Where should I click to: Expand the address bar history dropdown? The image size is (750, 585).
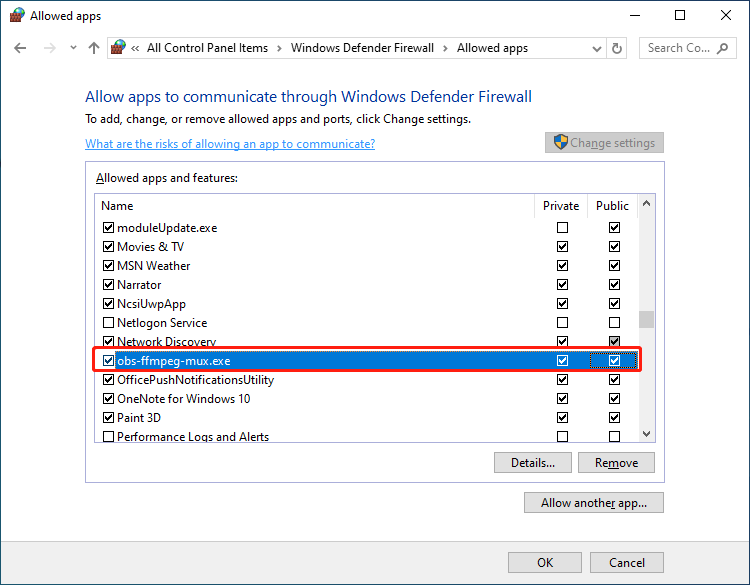pyautogui.click(x=596, y=48)
